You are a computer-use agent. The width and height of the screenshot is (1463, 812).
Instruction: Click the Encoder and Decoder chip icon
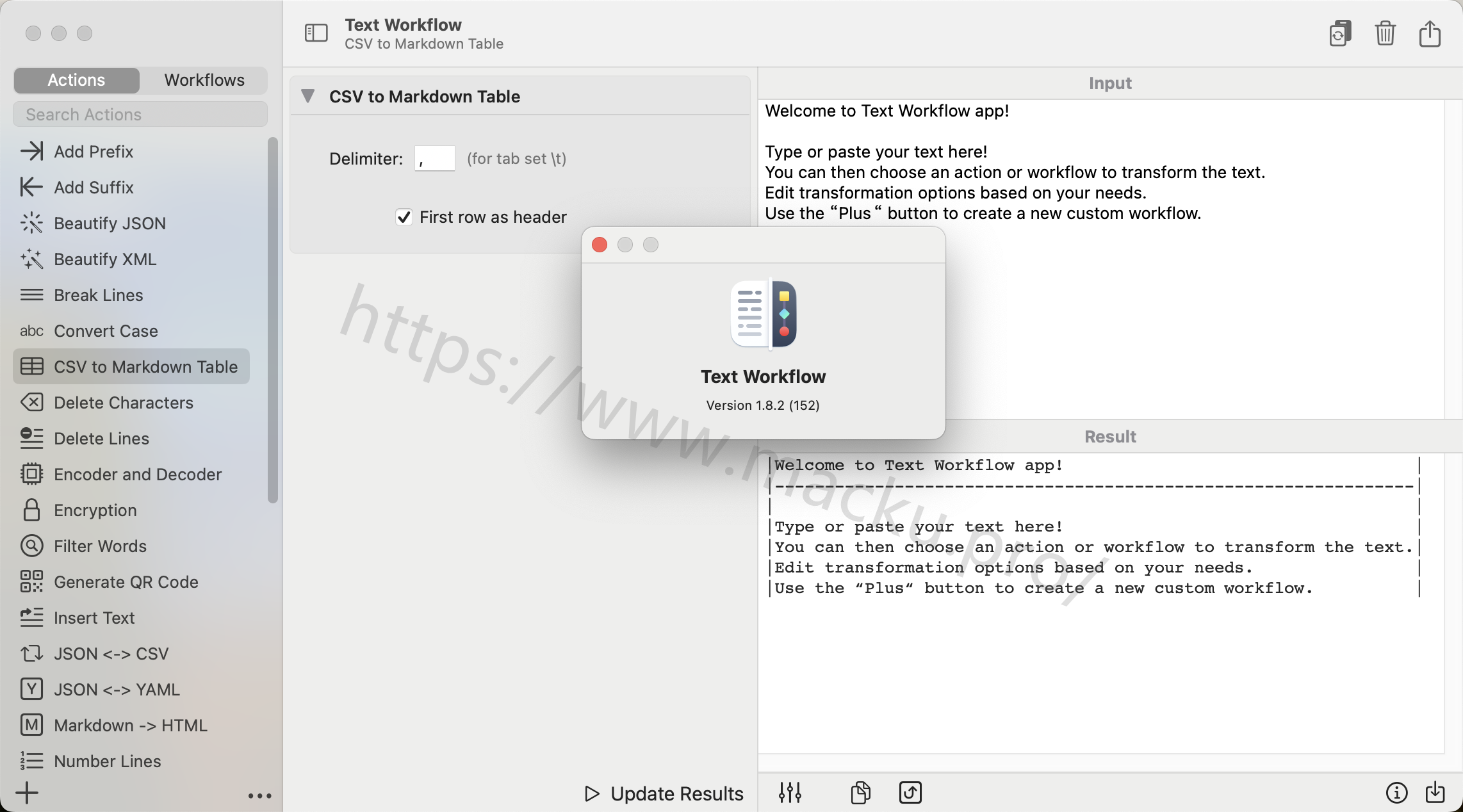[x=31, y=474]
